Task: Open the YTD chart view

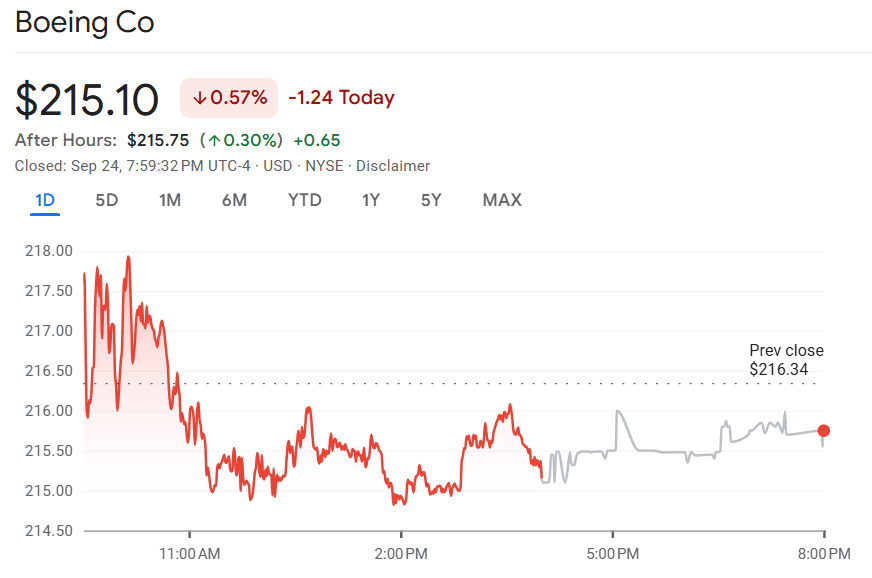Action: pos(305,200)
